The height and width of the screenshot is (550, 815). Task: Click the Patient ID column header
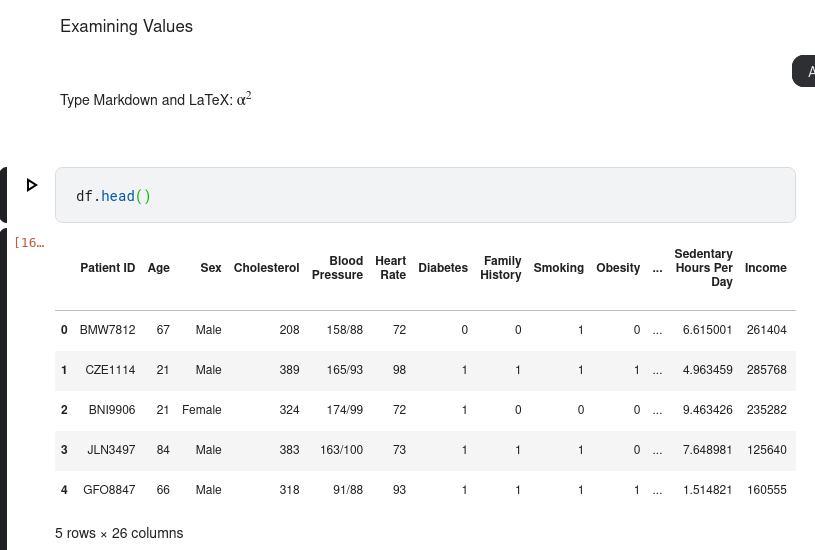[107, 268]
